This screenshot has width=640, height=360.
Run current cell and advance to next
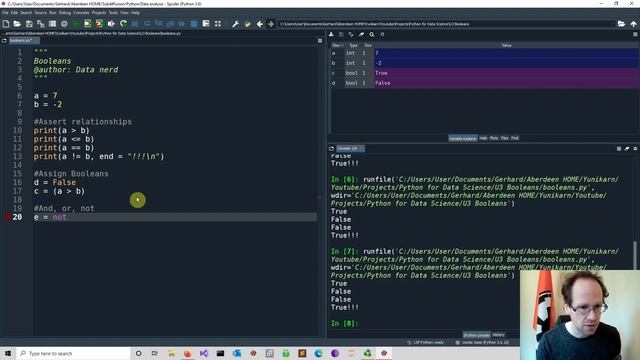(99, 24)
